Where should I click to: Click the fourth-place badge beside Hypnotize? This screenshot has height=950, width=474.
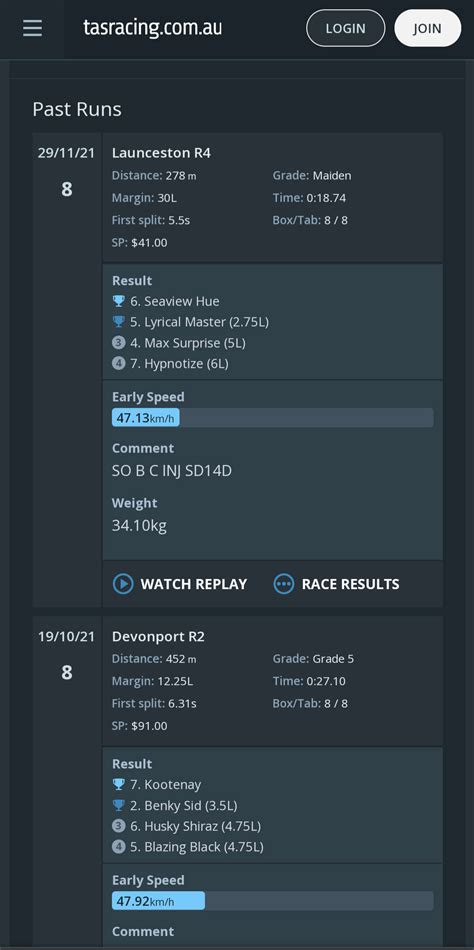(x=119, y=364)
